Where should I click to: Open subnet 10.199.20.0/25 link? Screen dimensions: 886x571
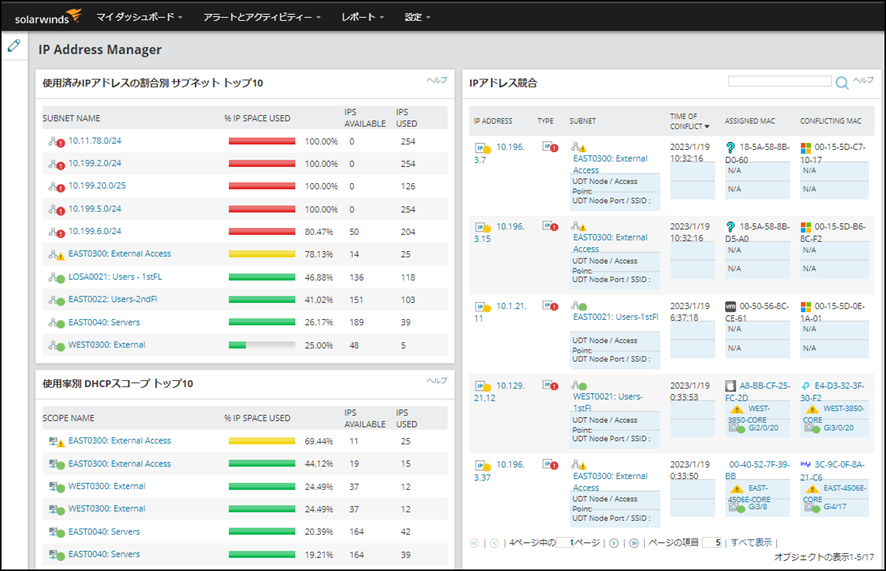click(97, 186)
